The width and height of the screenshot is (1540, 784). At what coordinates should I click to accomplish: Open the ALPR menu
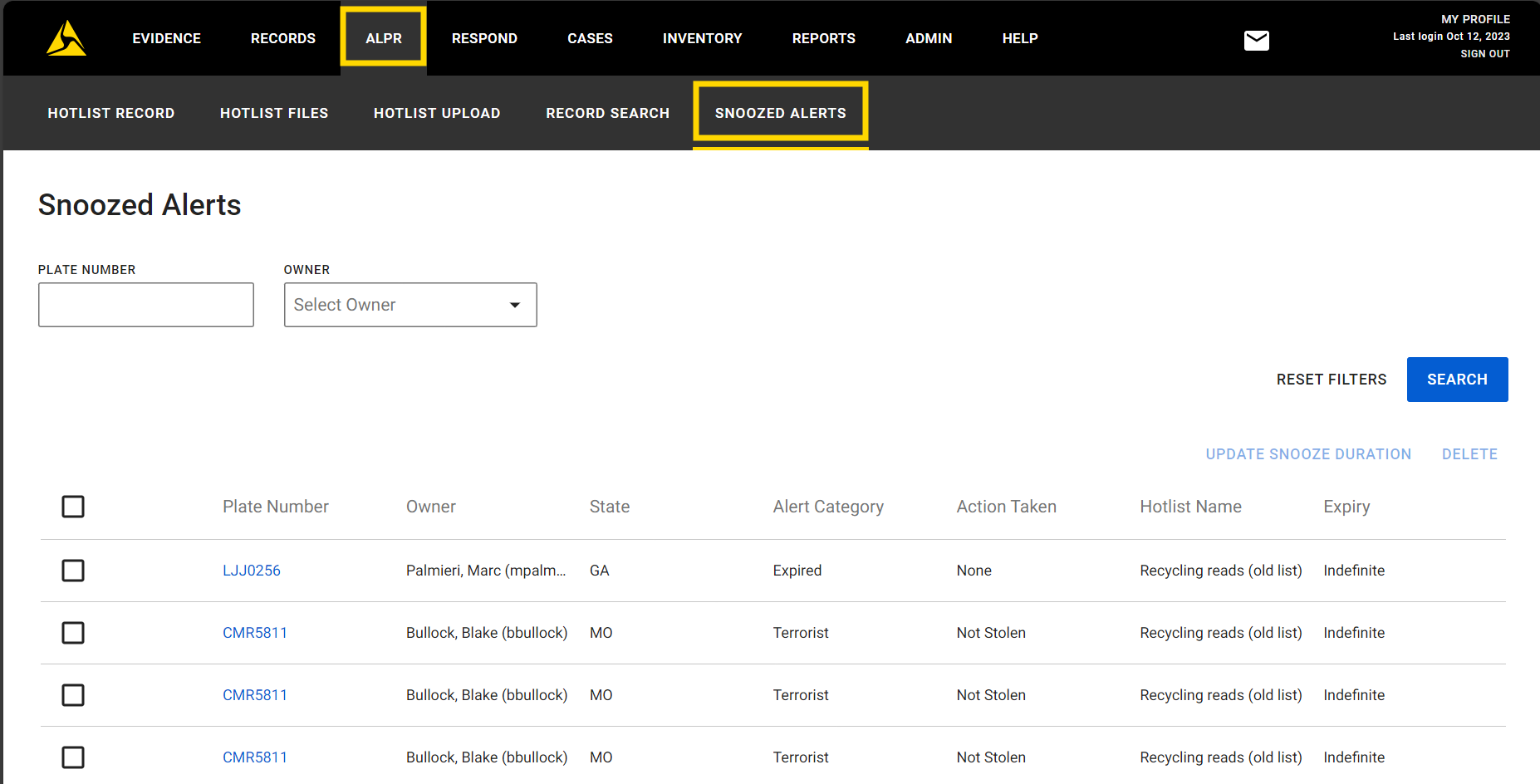tap(383, 38)
